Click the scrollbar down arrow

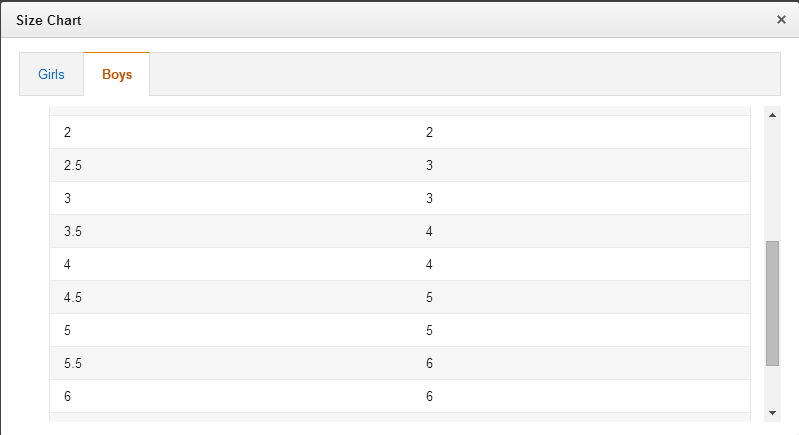tap(773, 413)
